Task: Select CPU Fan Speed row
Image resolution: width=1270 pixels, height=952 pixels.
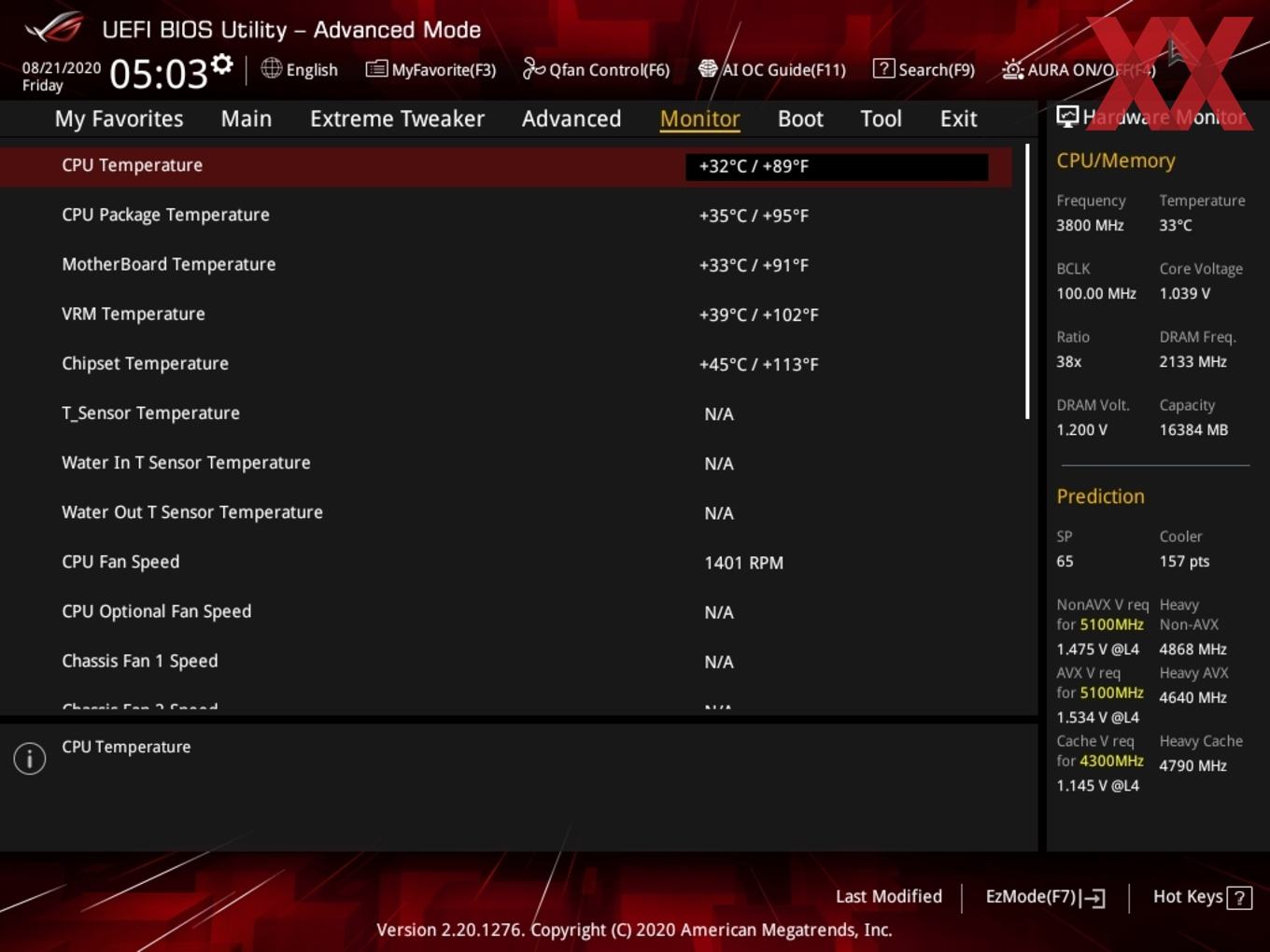Action: 506,561
